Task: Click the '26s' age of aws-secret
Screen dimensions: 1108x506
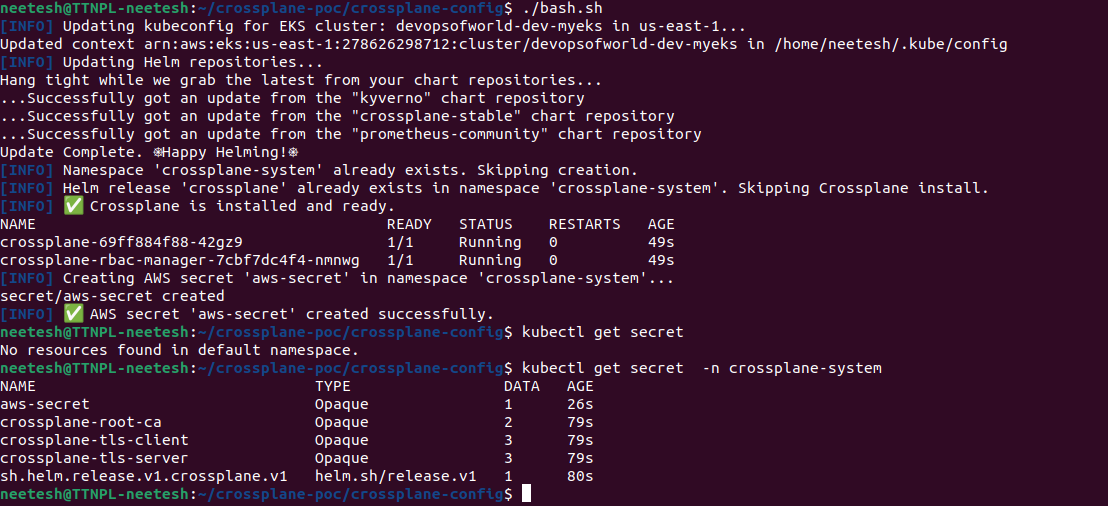Action: pyautogui.click(x=580, y=404)
